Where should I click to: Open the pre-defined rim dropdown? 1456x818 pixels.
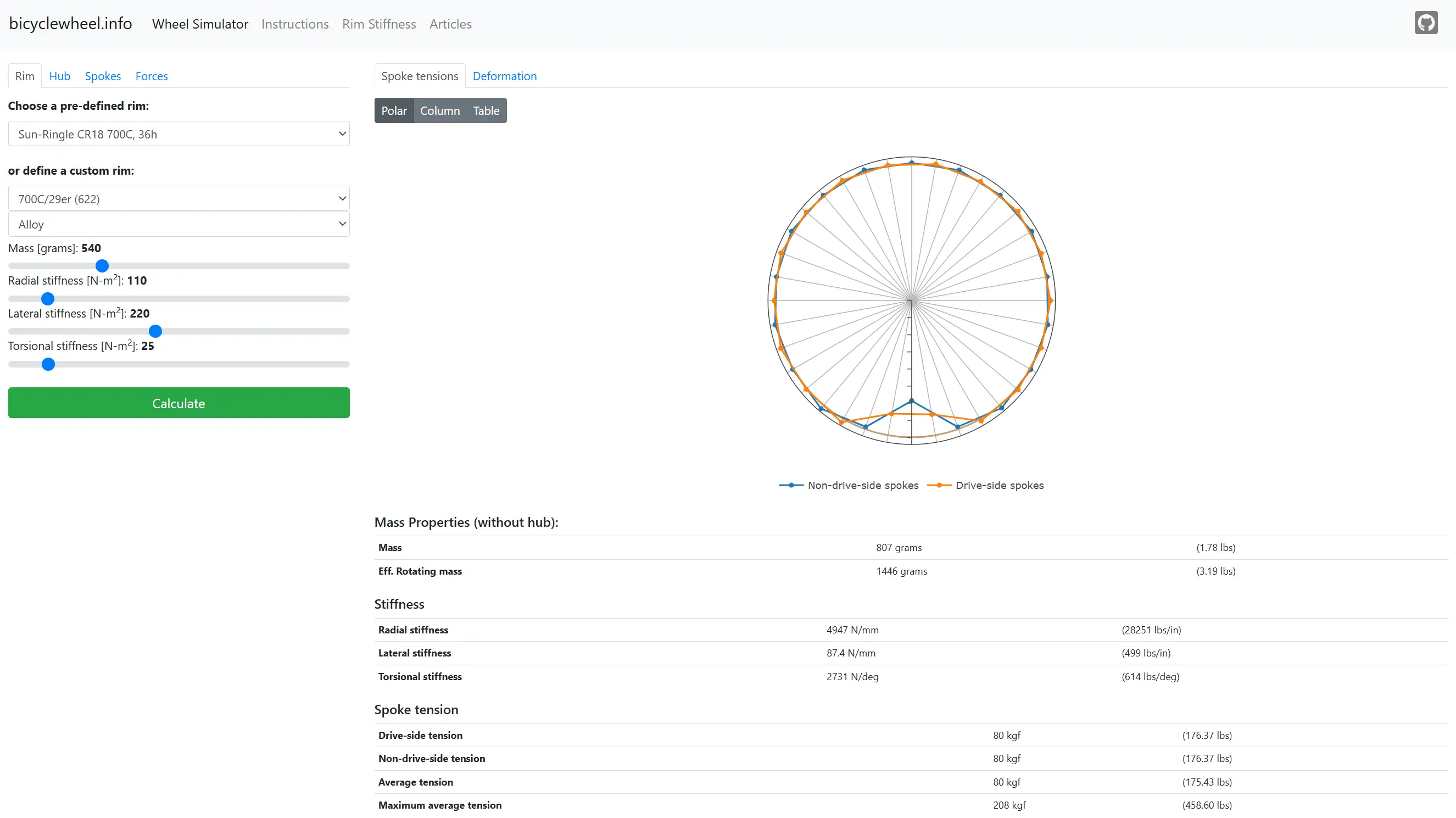click(x=178, y=134)
